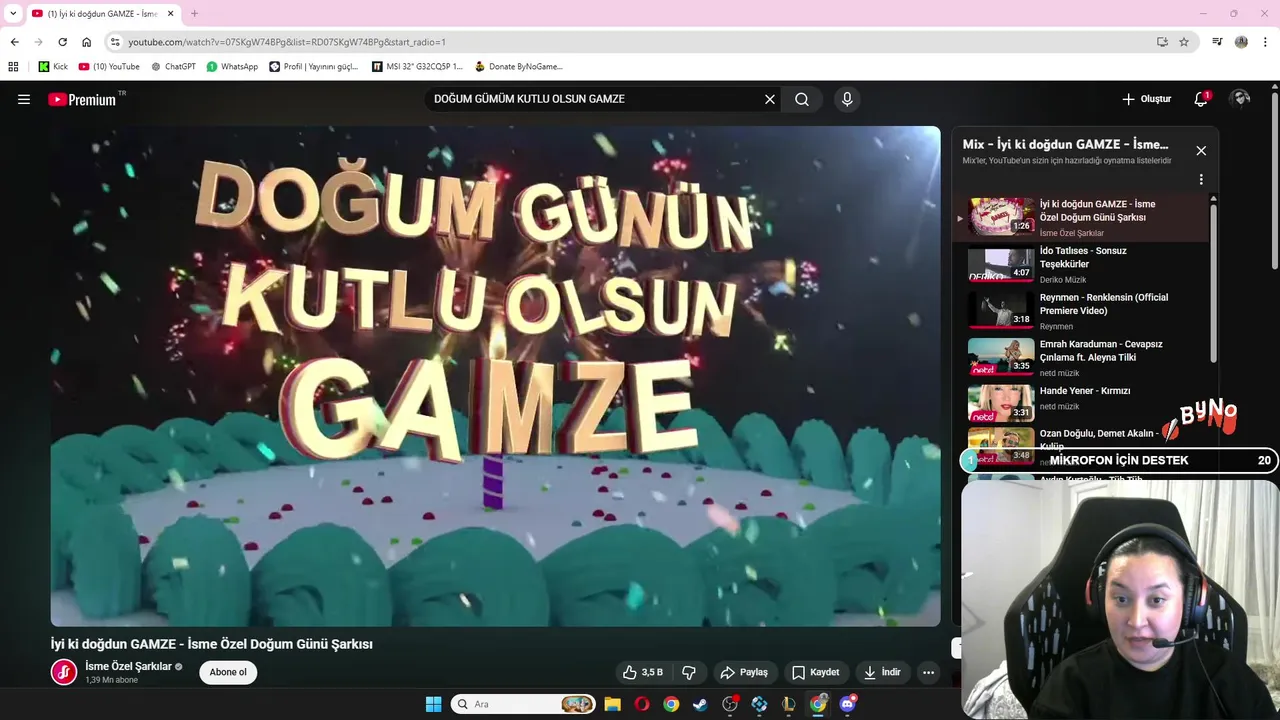1280x720 pixels.
Task: Open the Kick bookmark
Action: [x=53, y=67]
